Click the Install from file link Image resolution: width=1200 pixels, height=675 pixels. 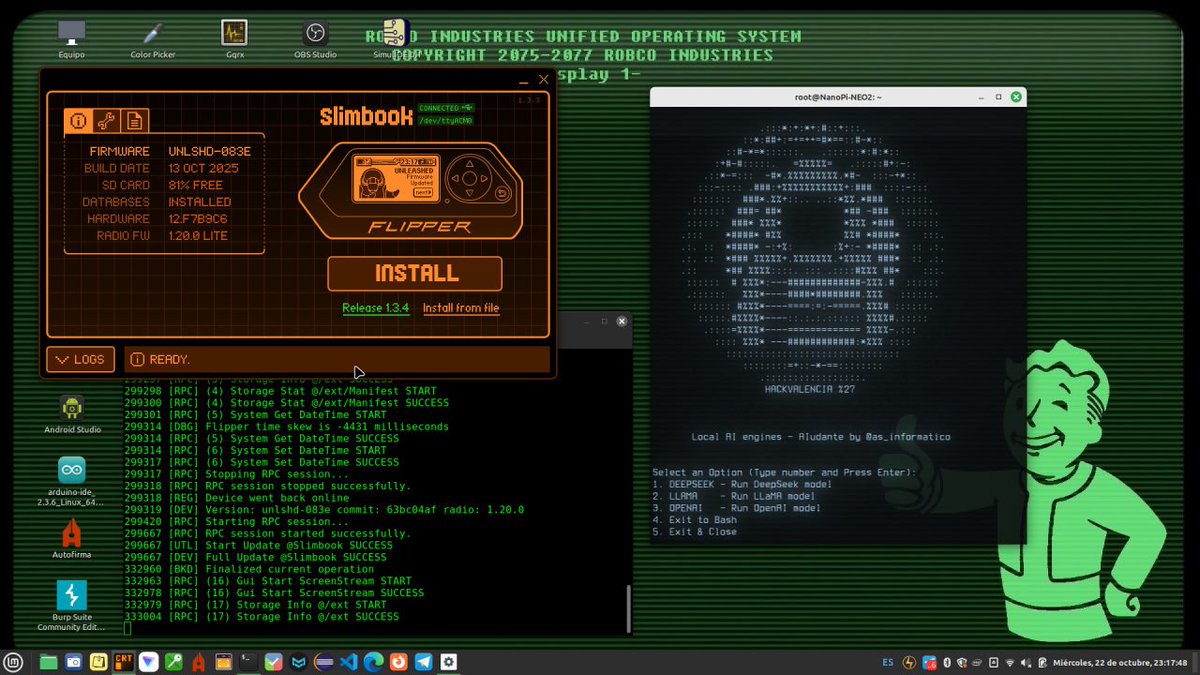(461, 308)
